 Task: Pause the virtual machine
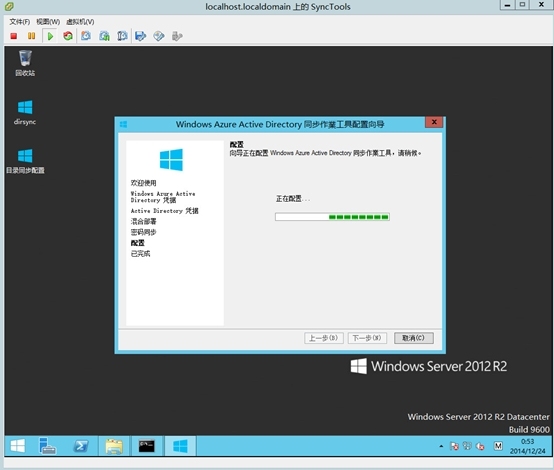(31, 36)
